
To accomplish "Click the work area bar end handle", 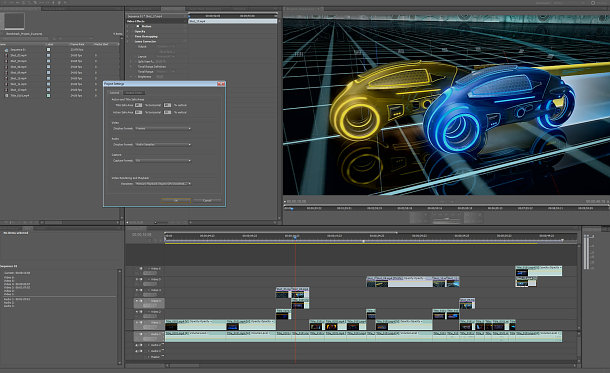I will (562, 240).
